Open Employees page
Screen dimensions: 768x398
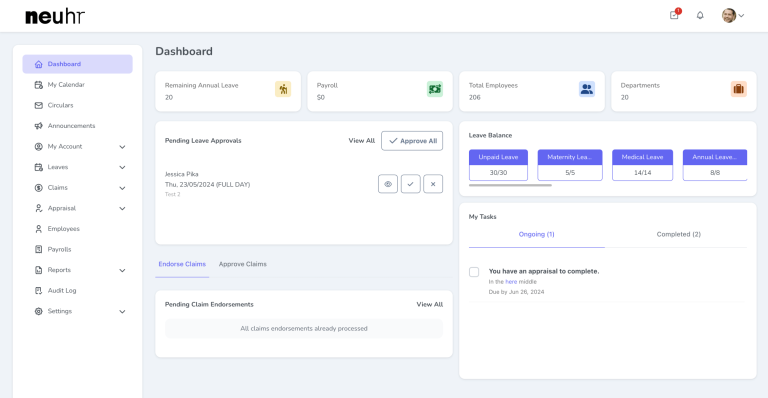click(x=77, y=229)
